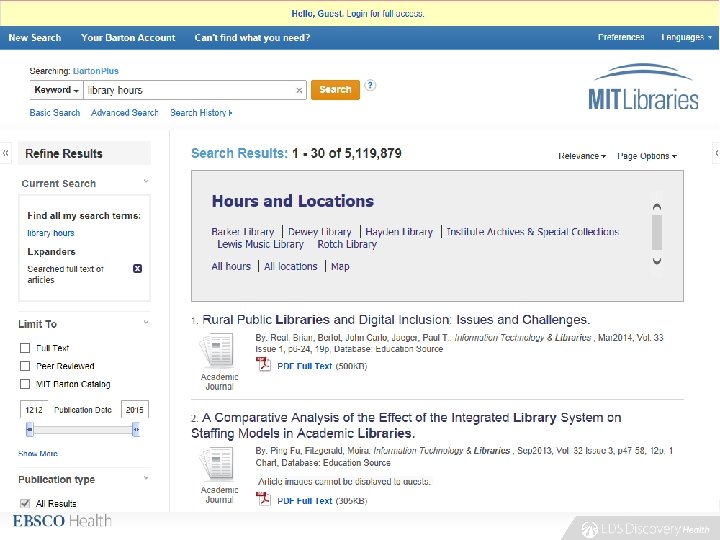Click New Search in the top bar

click(x=35, y=38)
